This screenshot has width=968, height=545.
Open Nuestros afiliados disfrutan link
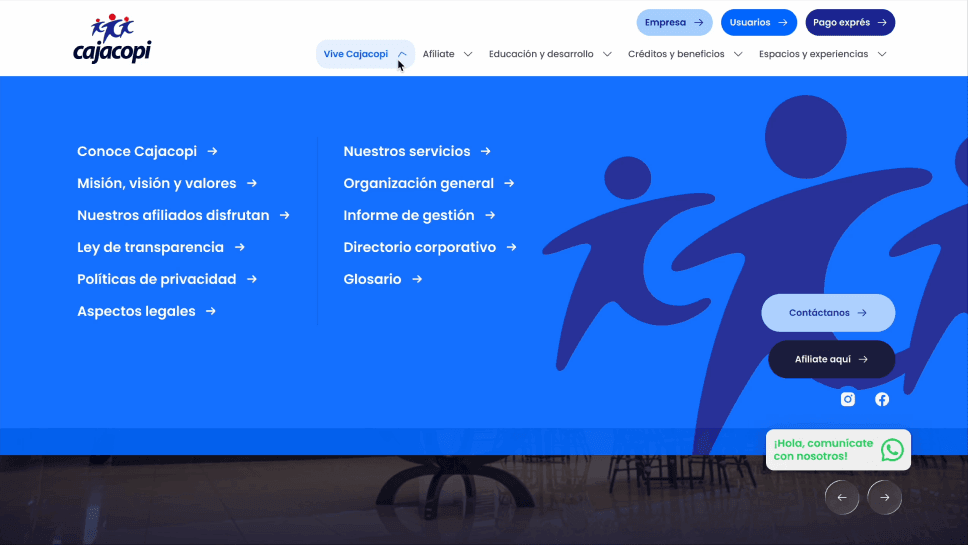click(173, 215)
